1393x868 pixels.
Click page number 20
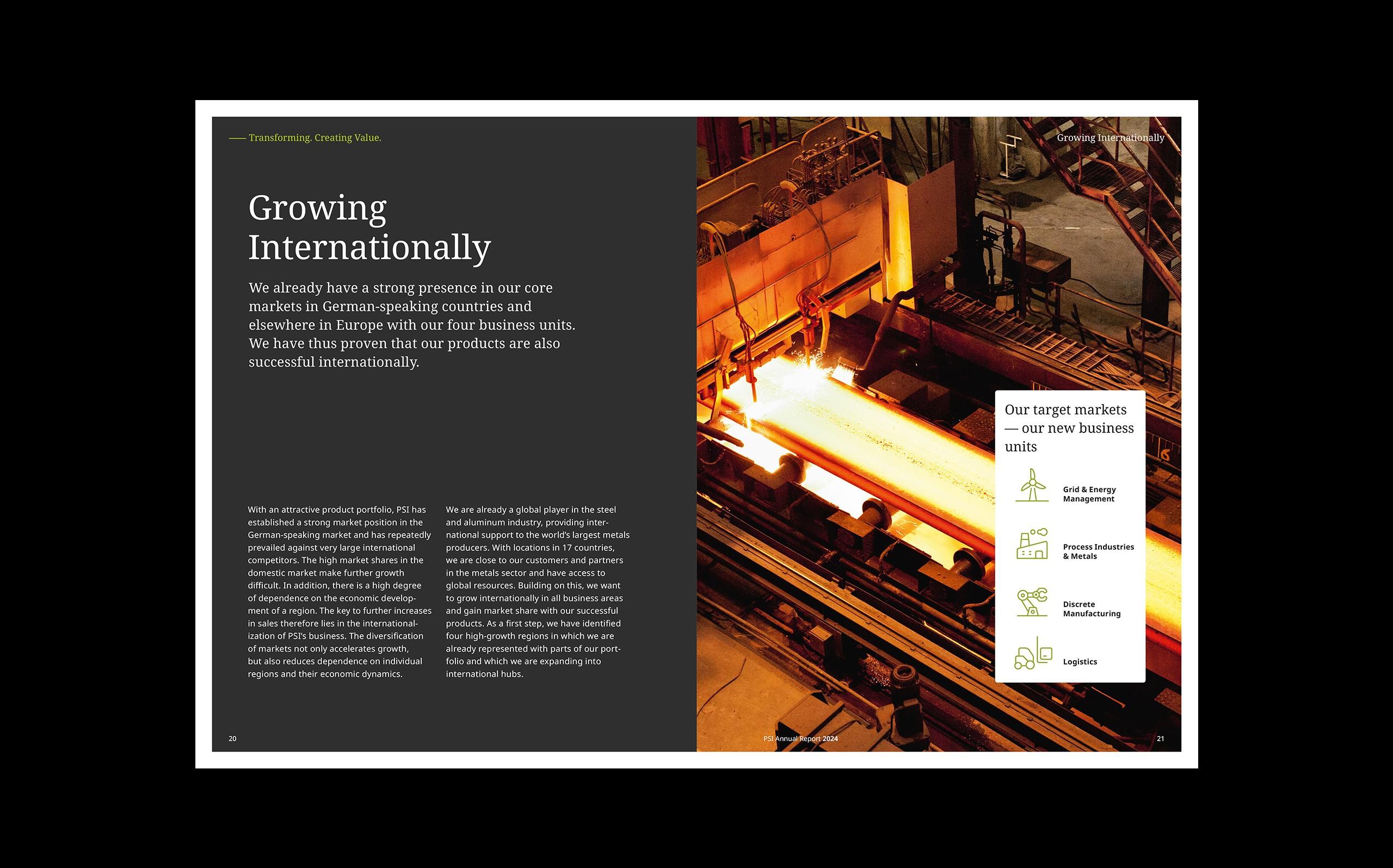tap(232, 739)
